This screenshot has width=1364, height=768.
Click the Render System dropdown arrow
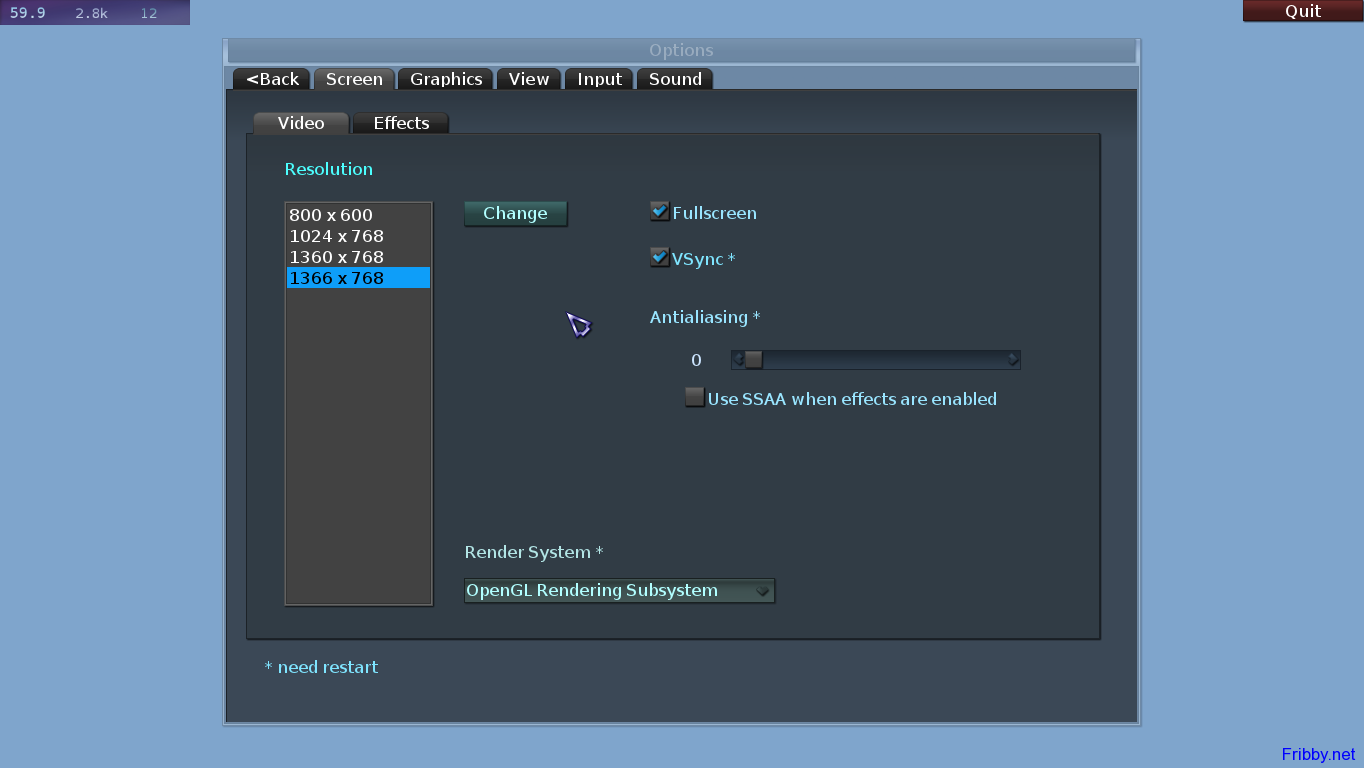762,591
